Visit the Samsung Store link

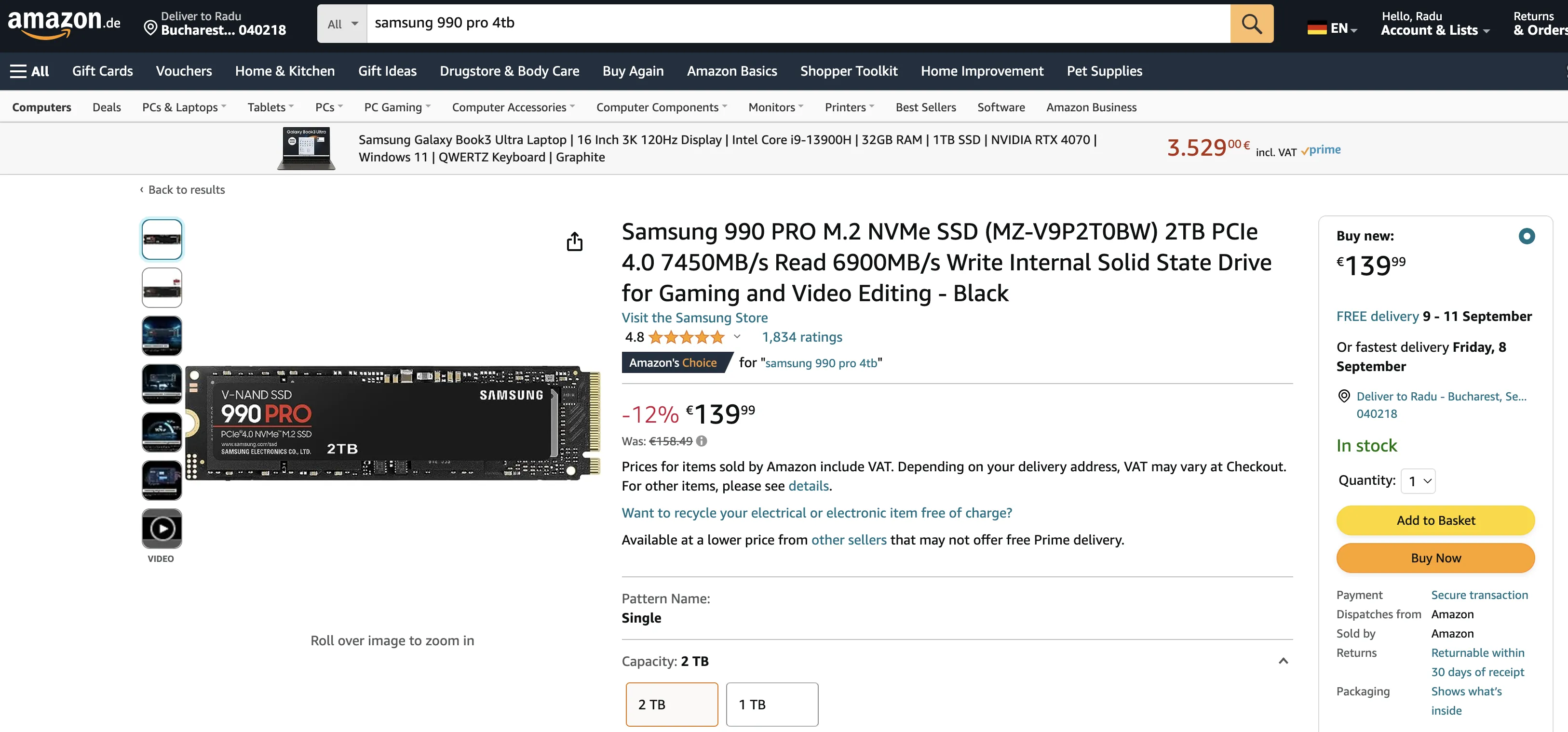pyautogui.click(x=694, y=318)
